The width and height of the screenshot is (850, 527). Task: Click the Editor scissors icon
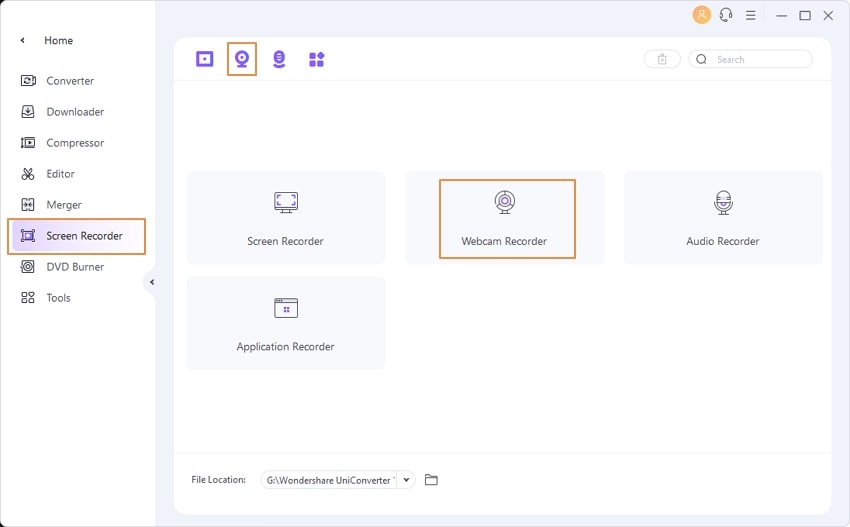tap(28, 174)
